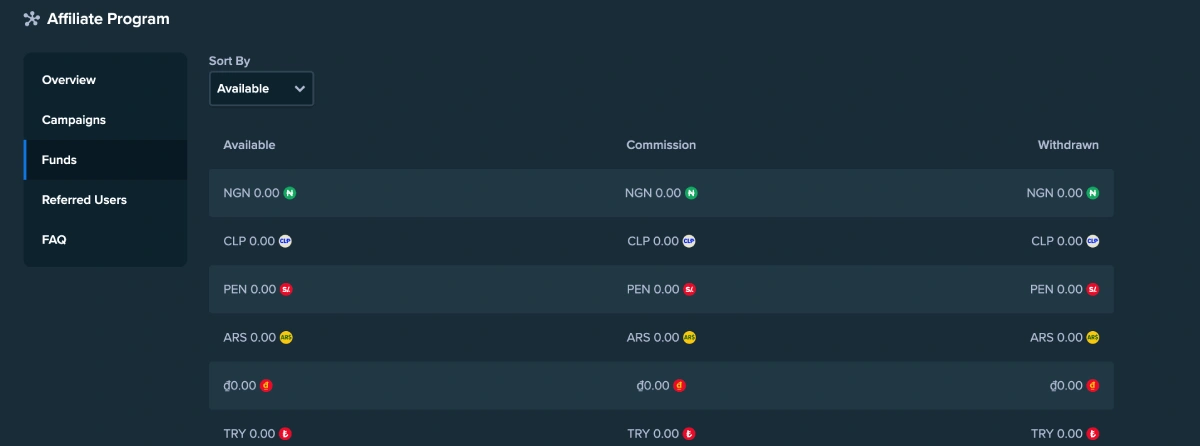Open the Overview tab in sidebar
This screenshot has height=446, width=1200.
coord(69,80)
